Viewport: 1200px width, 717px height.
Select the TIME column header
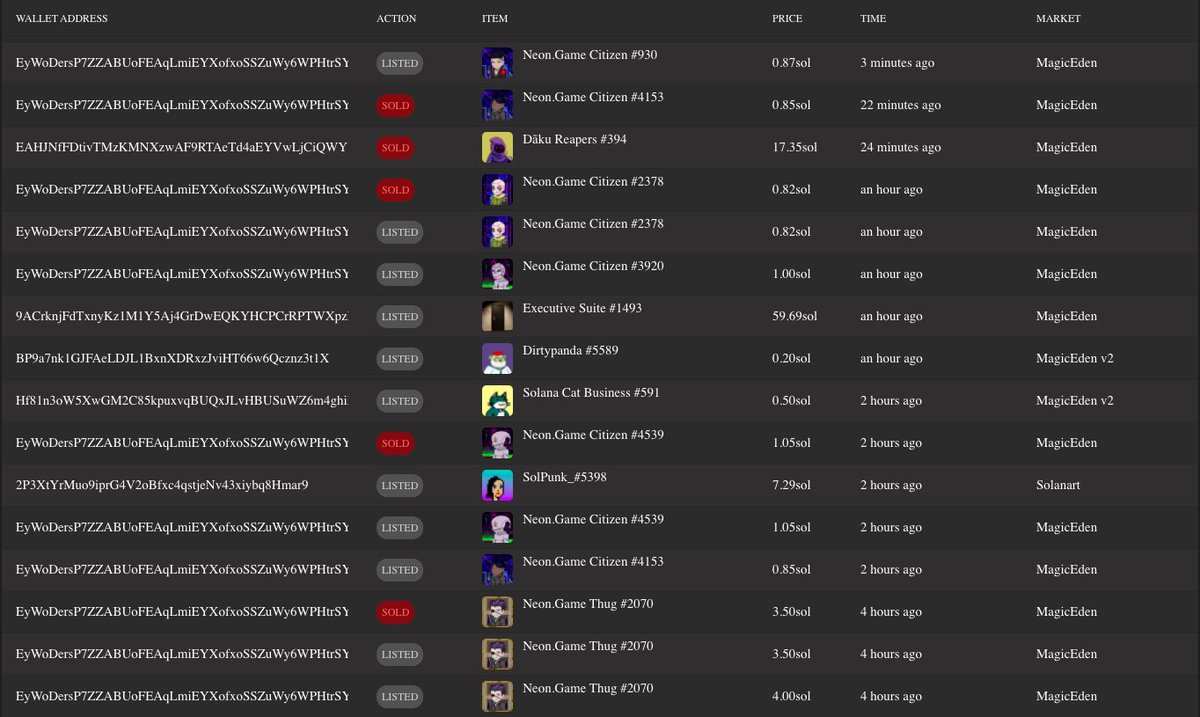coord(871,18)
